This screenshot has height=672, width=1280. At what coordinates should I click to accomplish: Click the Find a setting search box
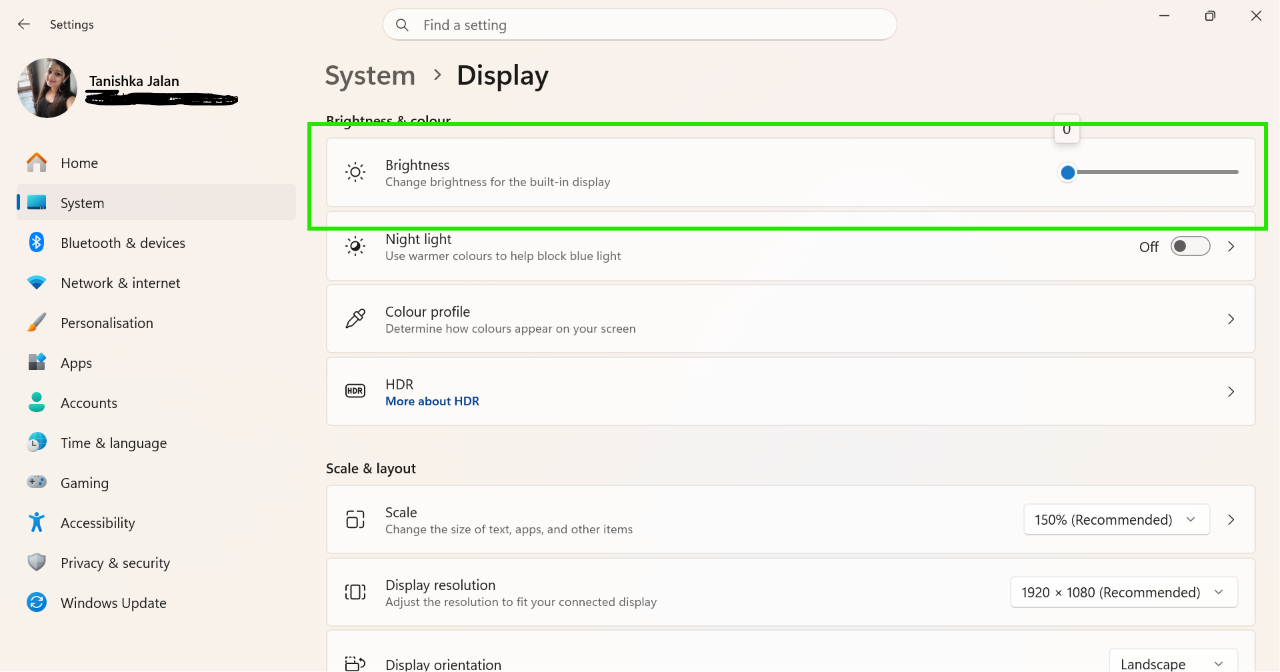640,25
